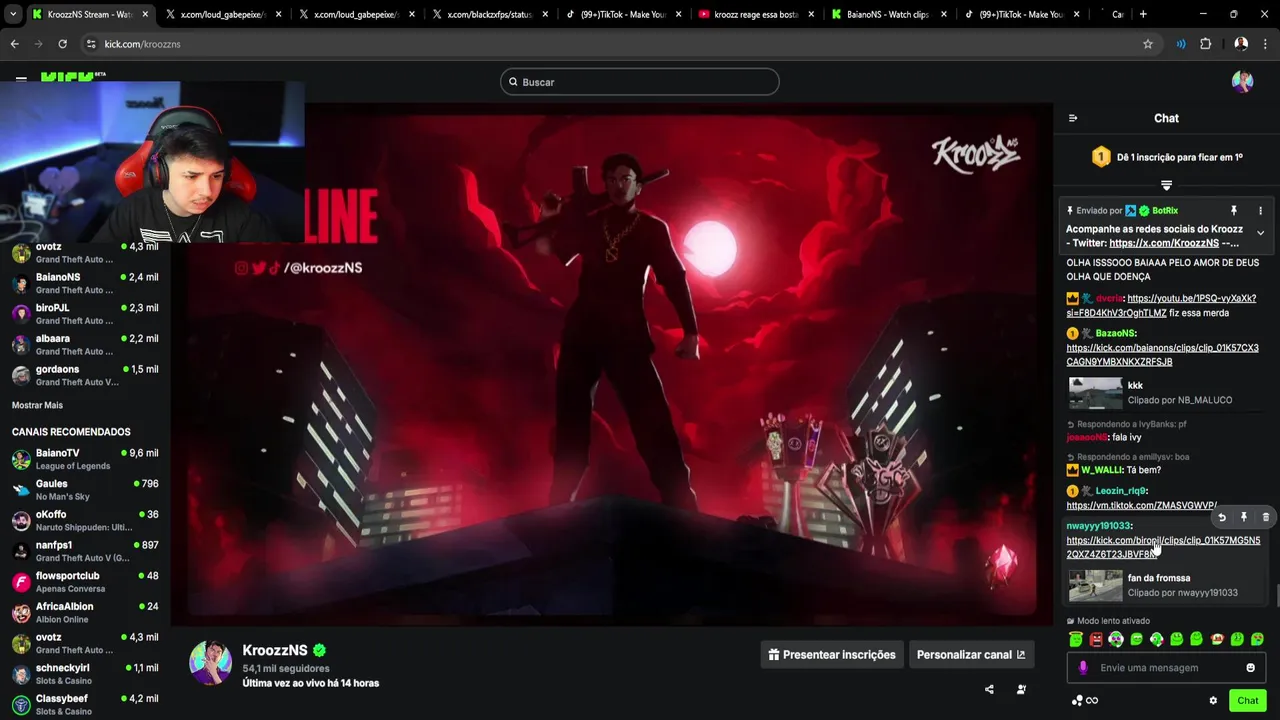Click Presentear inscrições button
This screenshot has height=720, width=1280.
[x=832, y=655]
